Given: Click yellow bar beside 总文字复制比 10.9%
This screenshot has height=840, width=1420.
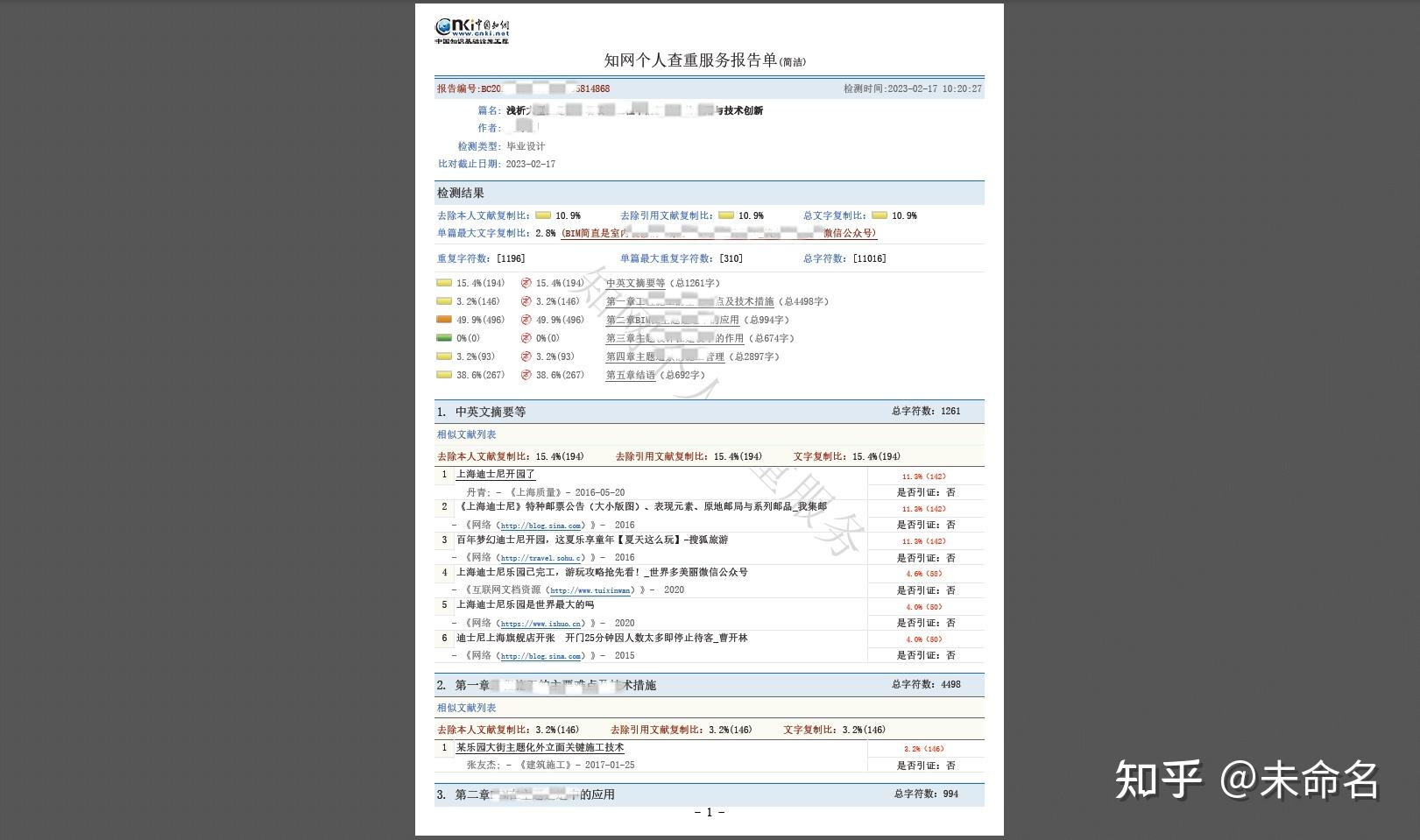Looking at the screenshot, I should click(880, 215).
